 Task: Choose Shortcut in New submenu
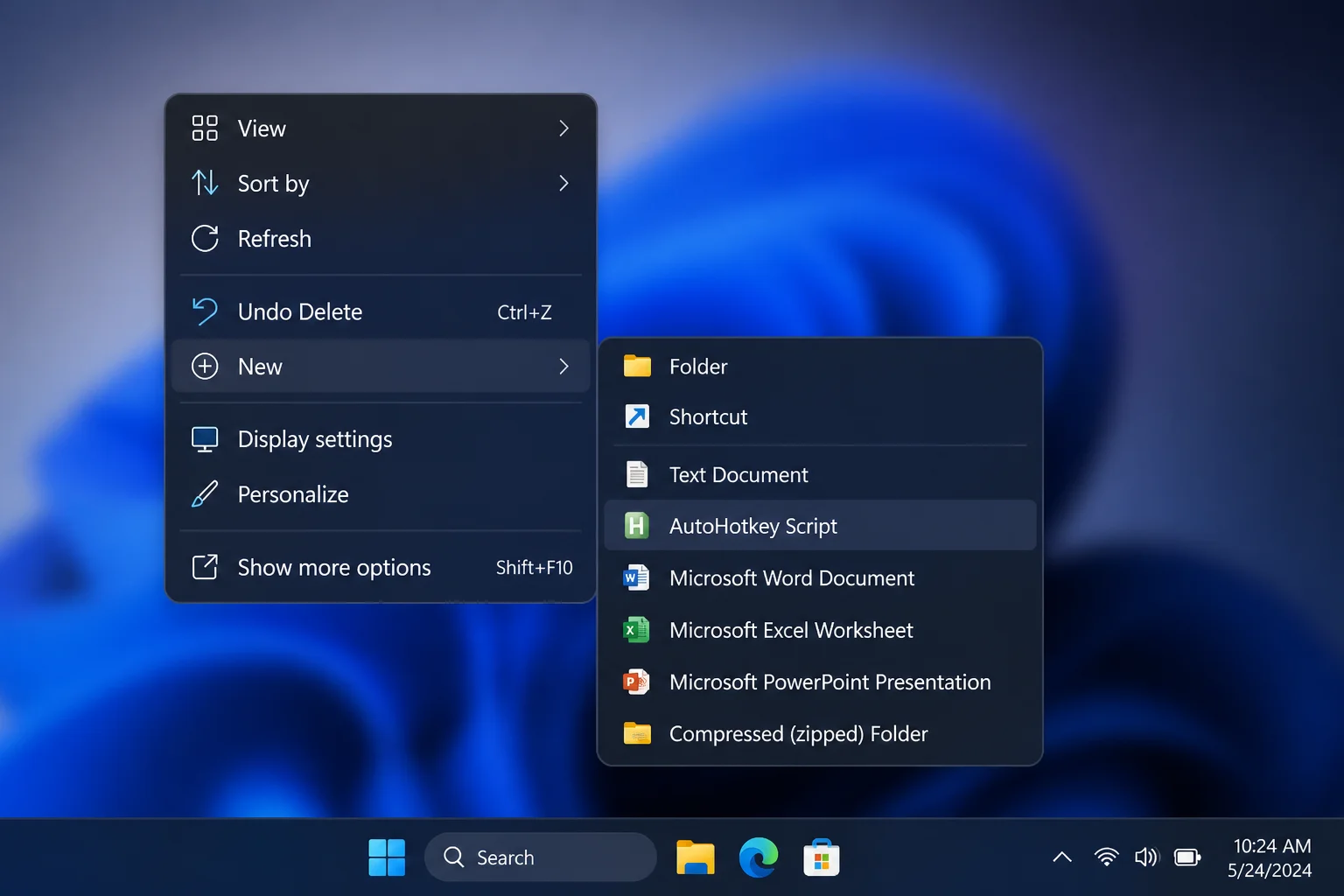tap(820, 416)
